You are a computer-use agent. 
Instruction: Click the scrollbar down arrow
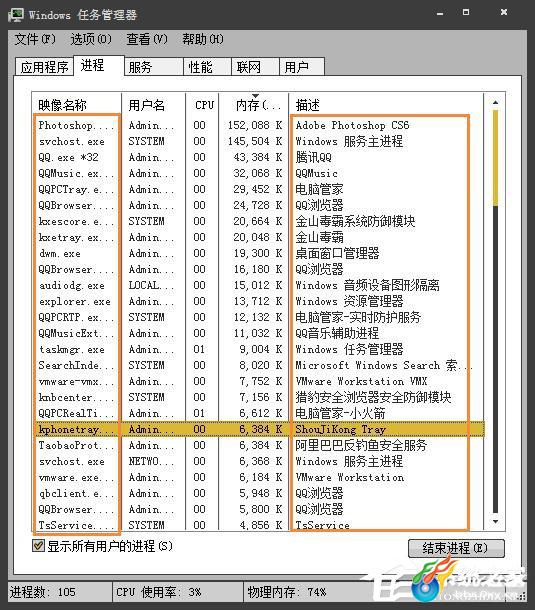[x=495, y=522]
